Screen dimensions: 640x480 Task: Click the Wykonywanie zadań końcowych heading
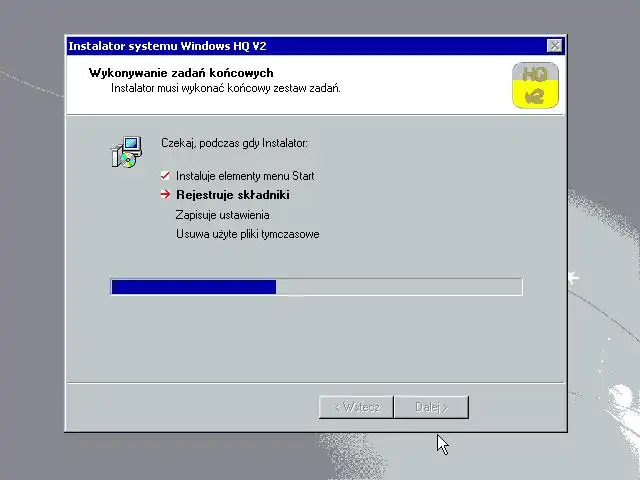181,73
